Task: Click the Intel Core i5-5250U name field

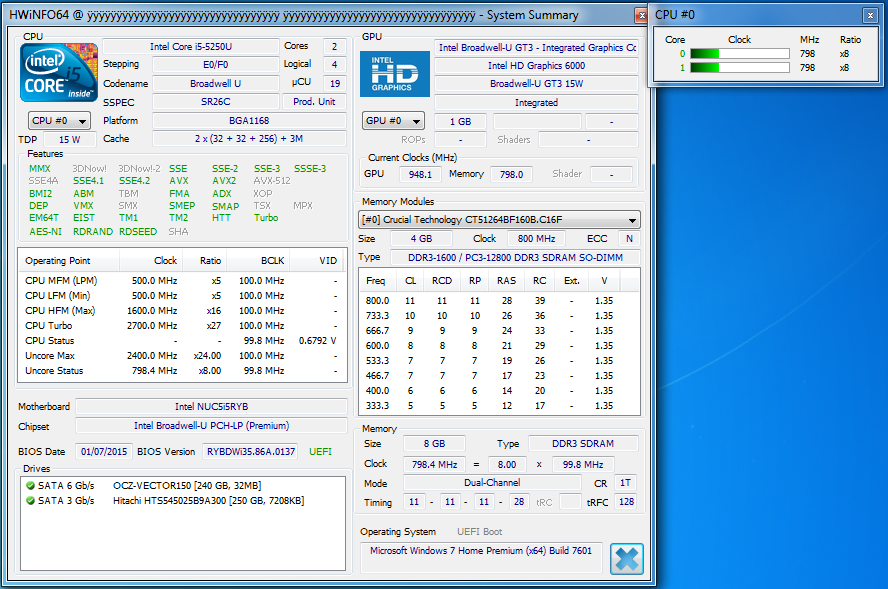Action: click(x=190, y=46)
